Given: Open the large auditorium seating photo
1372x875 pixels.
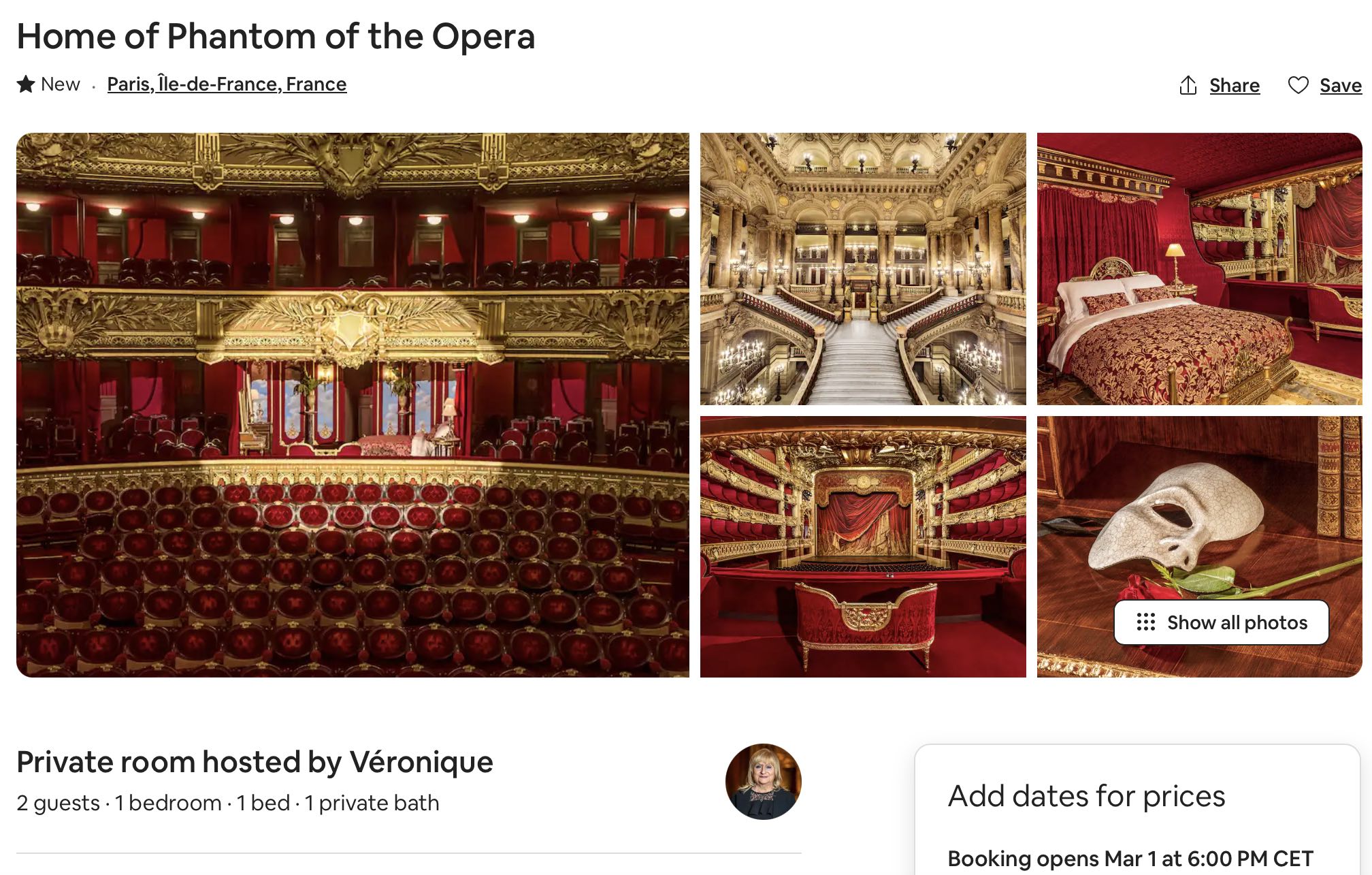Looking at the screenshot, I should [x=353, y=404].
